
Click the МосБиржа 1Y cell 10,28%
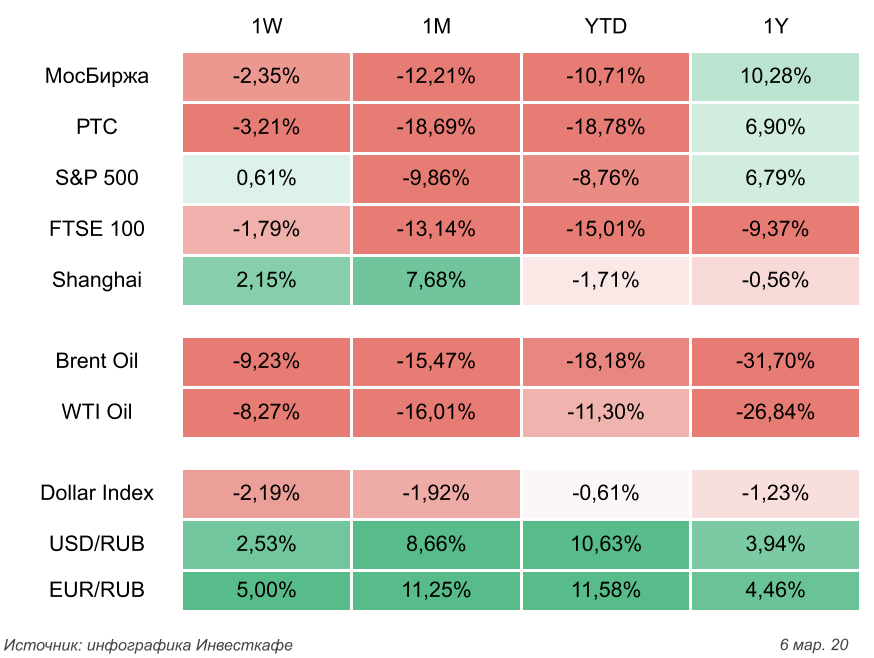click(x=775, y=76)
